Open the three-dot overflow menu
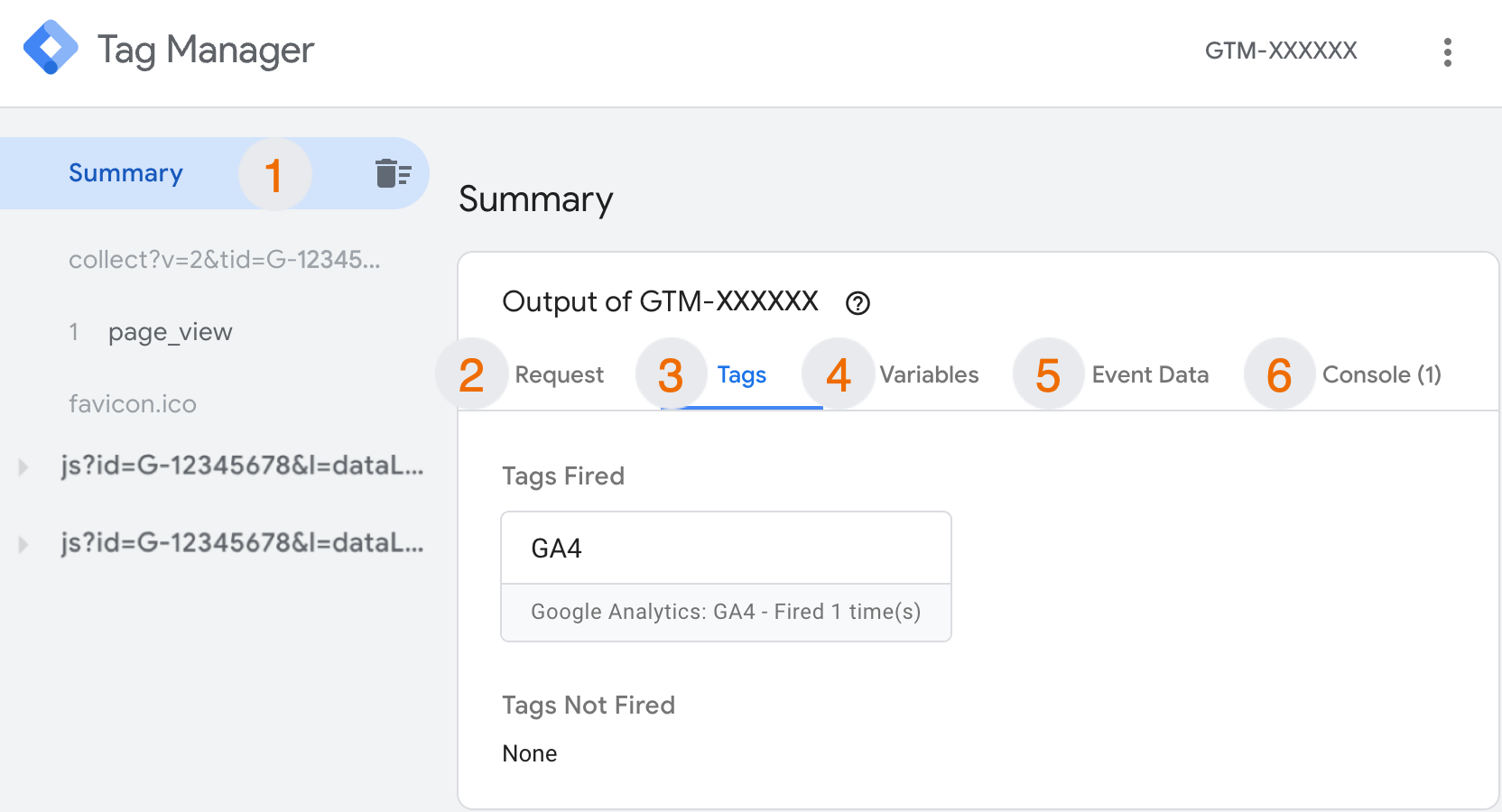The image size is (1502, 812). pyautogui.click(x=1448, y=52)
